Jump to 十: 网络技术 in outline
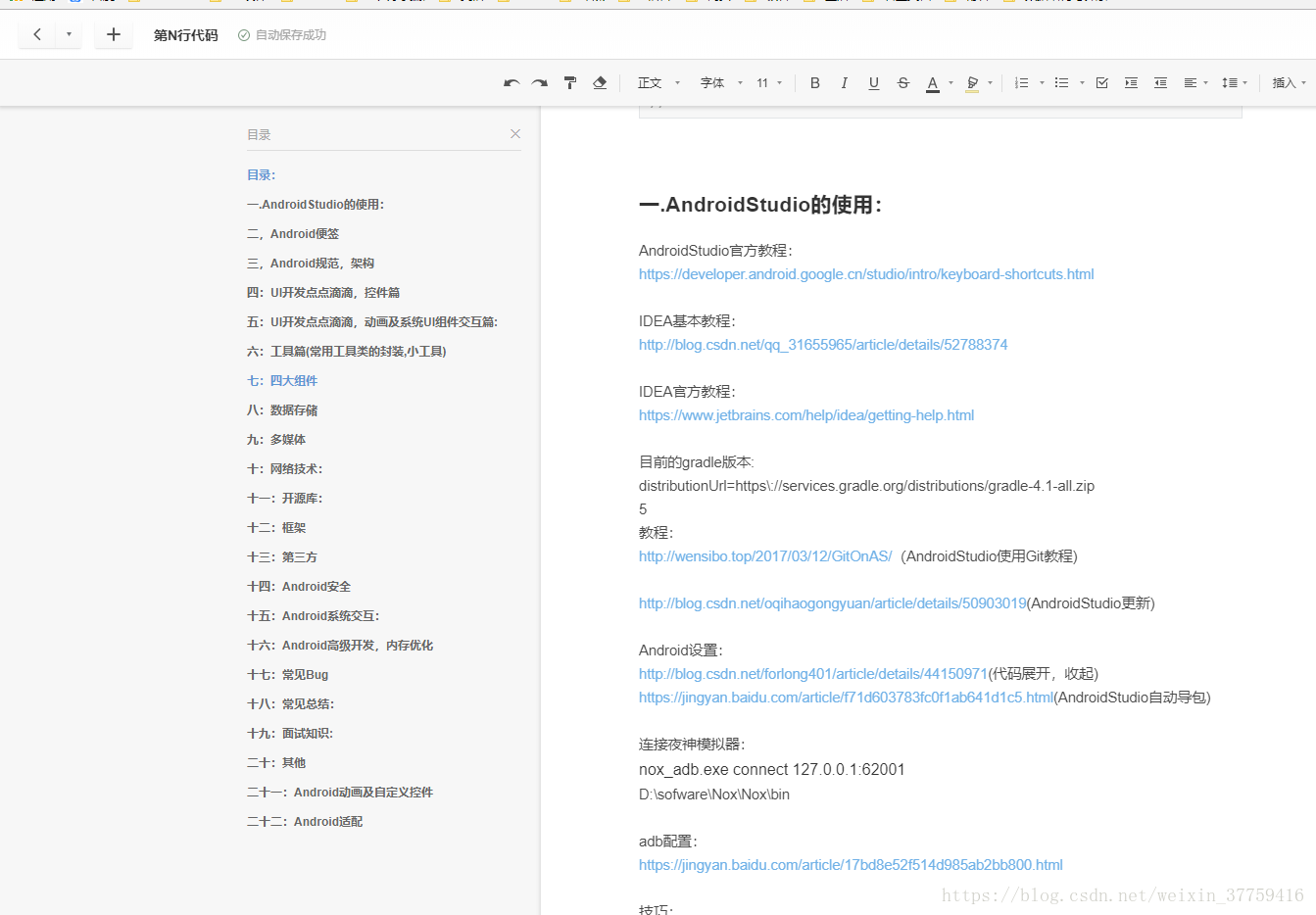 285,469
